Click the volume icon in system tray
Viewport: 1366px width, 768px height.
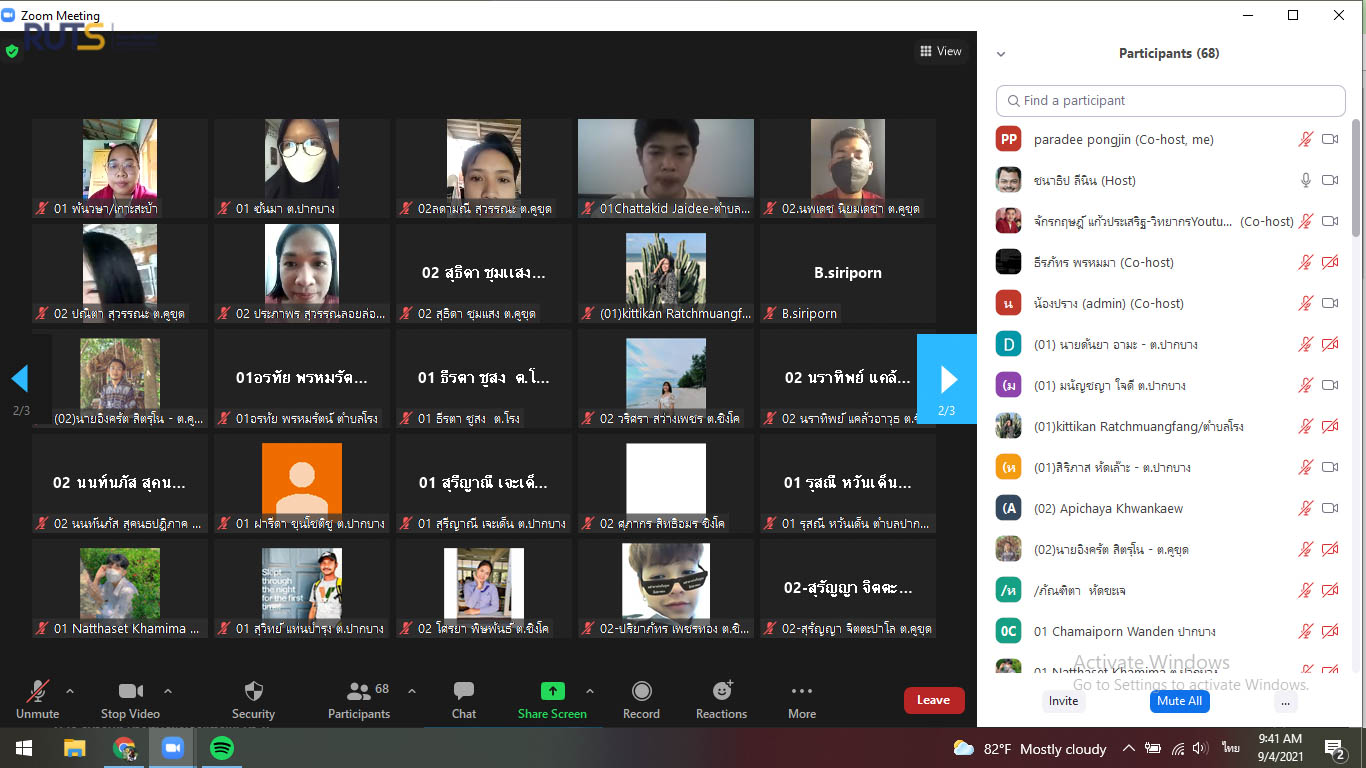pyautogui.click(x=1201, y=748)
